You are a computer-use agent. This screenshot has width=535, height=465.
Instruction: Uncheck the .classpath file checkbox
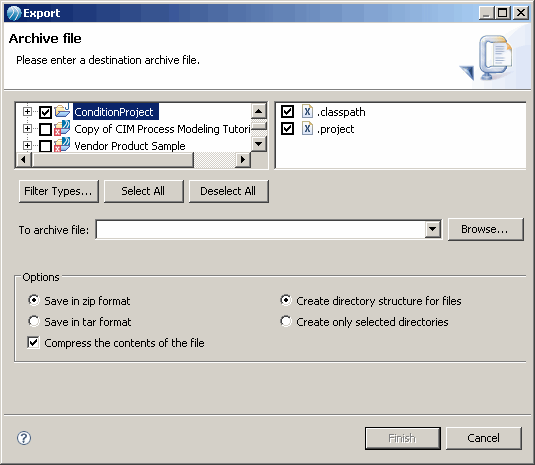click(x=287, y=111)
